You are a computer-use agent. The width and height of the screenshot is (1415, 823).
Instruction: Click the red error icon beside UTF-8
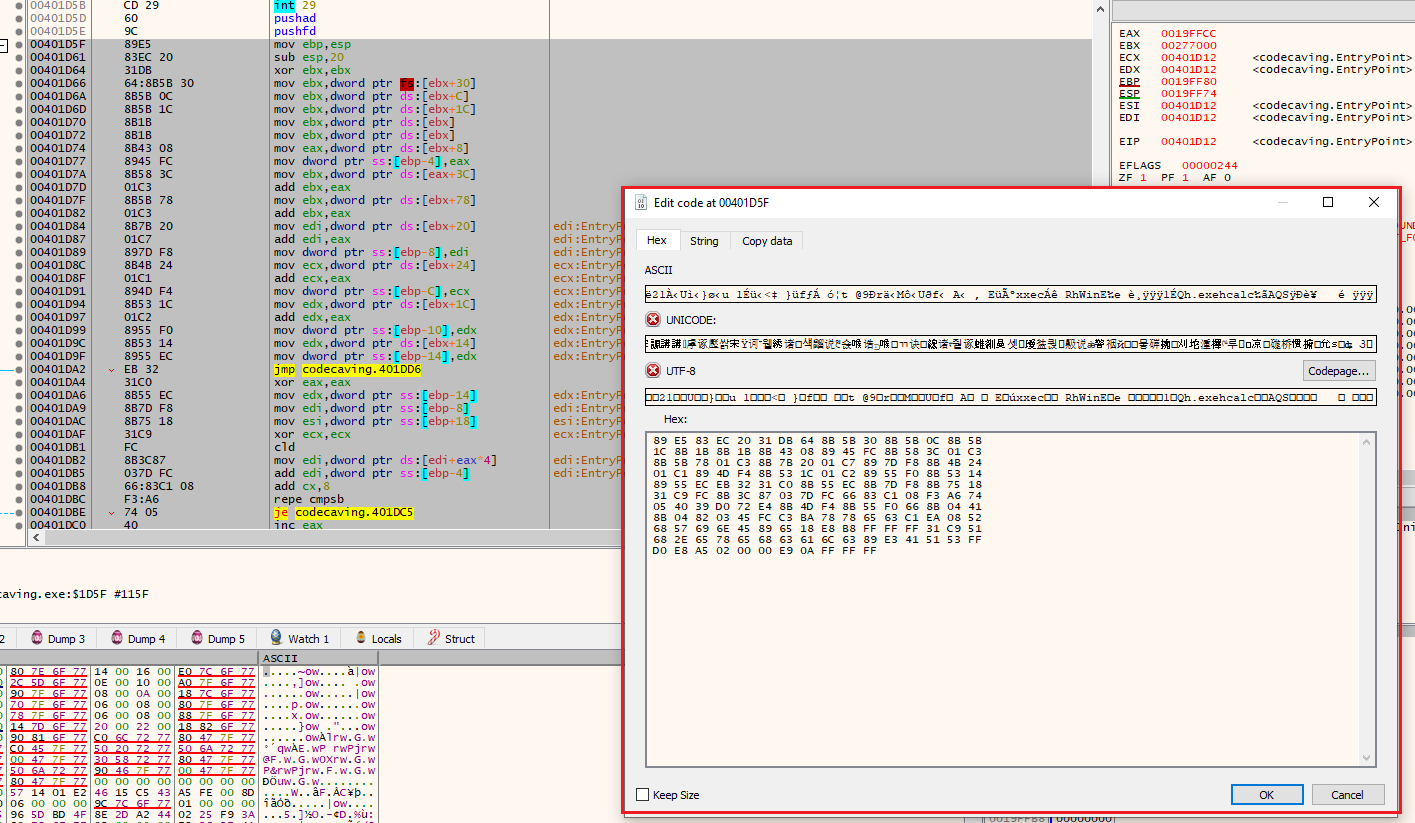[x=653, y=371]
